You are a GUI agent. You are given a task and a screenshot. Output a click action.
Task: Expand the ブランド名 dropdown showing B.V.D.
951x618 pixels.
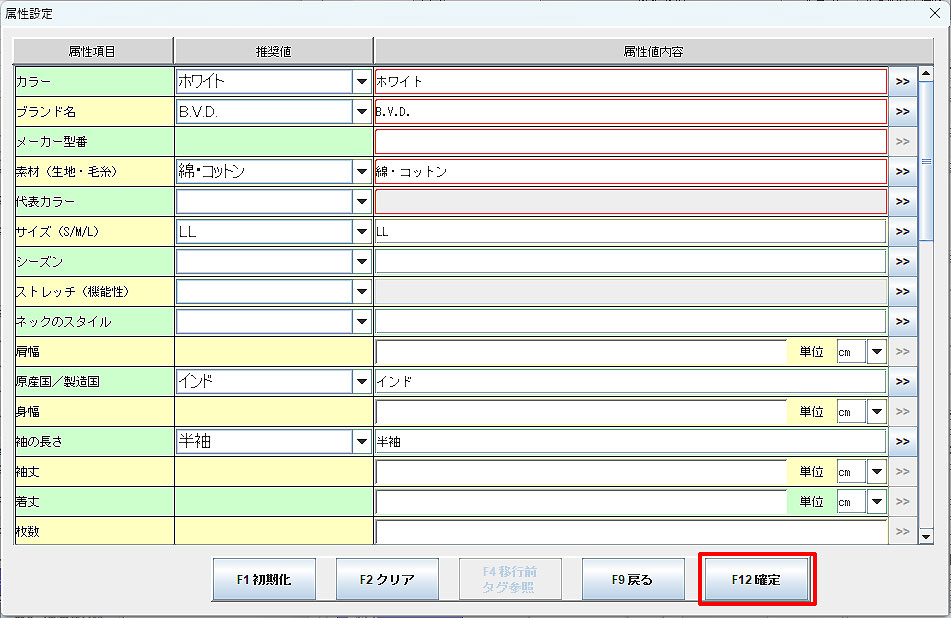pos(361,112)
